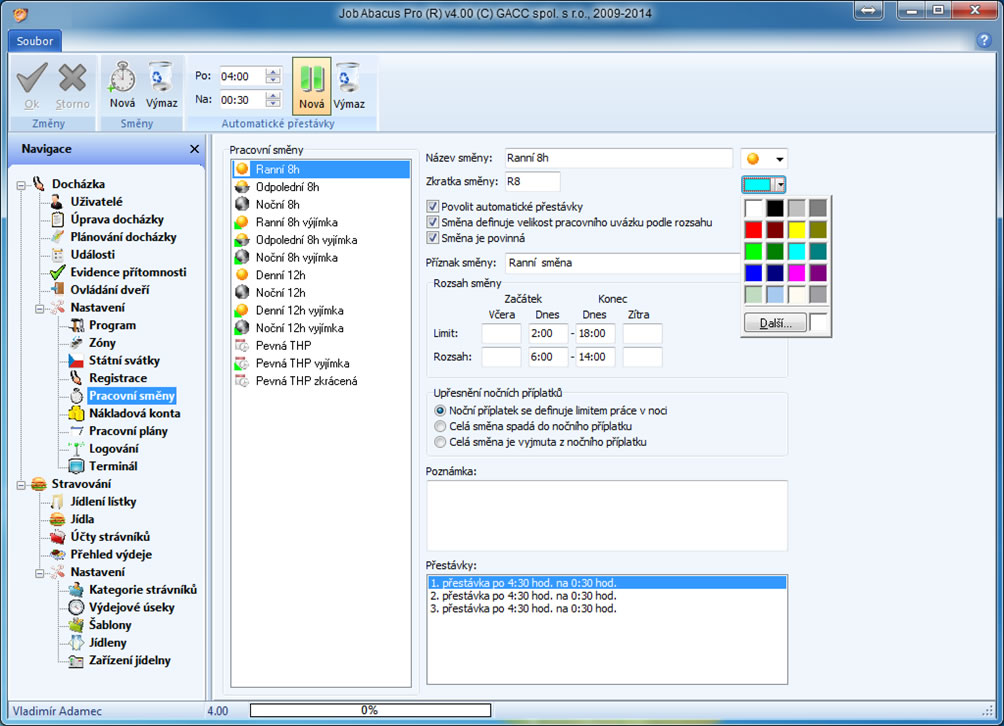Collapse the Docházka tree node

click(x=21, y=185)
